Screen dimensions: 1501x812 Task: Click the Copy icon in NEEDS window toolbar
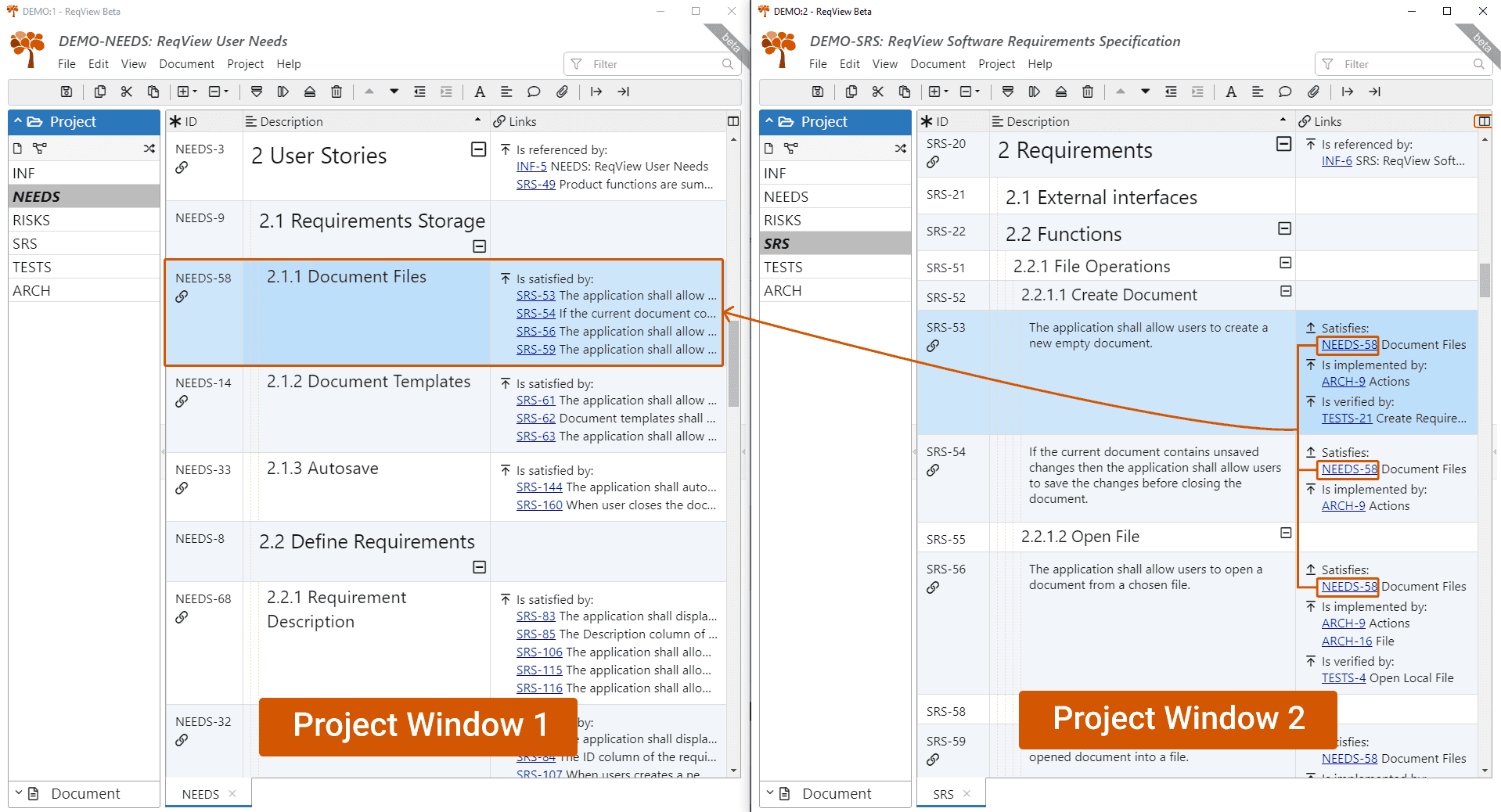pos(100,92)
